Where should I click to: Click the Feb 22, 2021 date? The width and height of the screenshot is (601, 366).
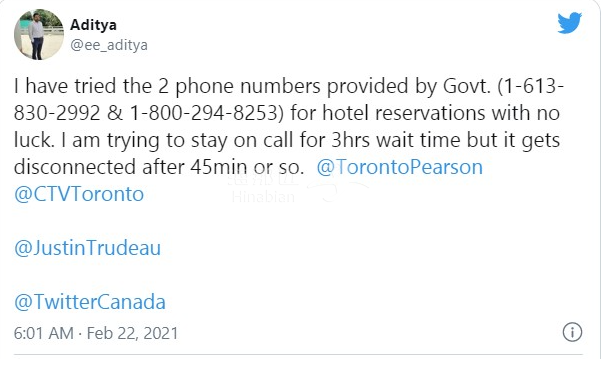click(x=132, y=333)
